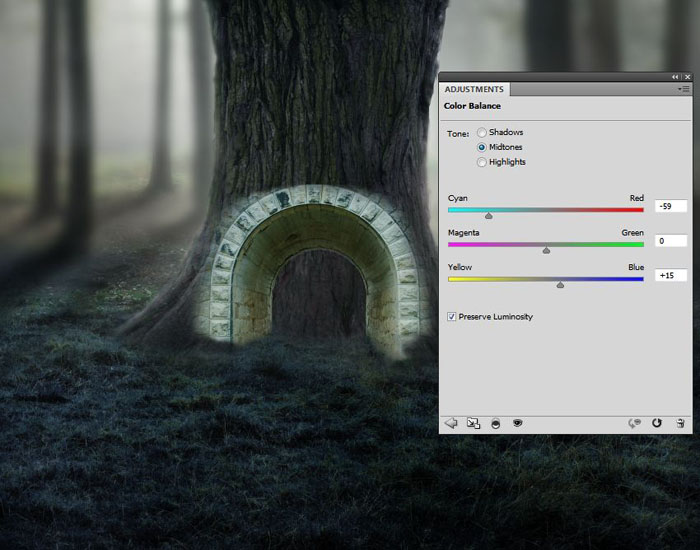Close the Adjustments panel

click(x=688, y=77)
